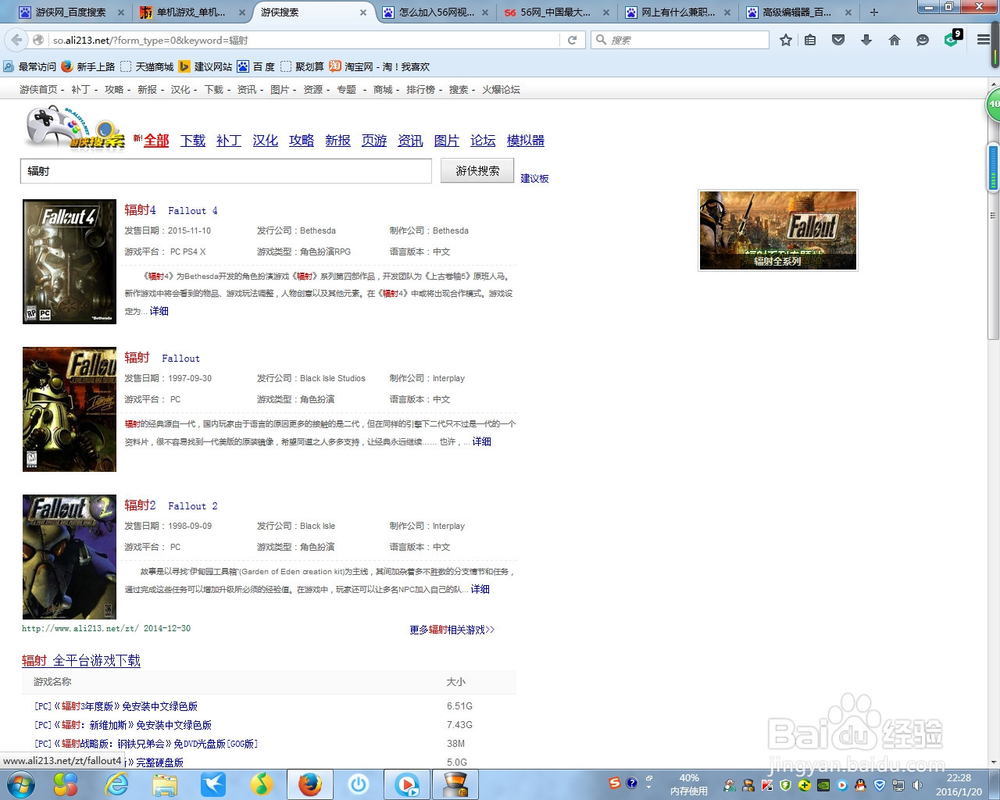Viewport: 1000px width, 800px height.
Task: Click the 游侠搜索 search button
Action: [477, 171]
